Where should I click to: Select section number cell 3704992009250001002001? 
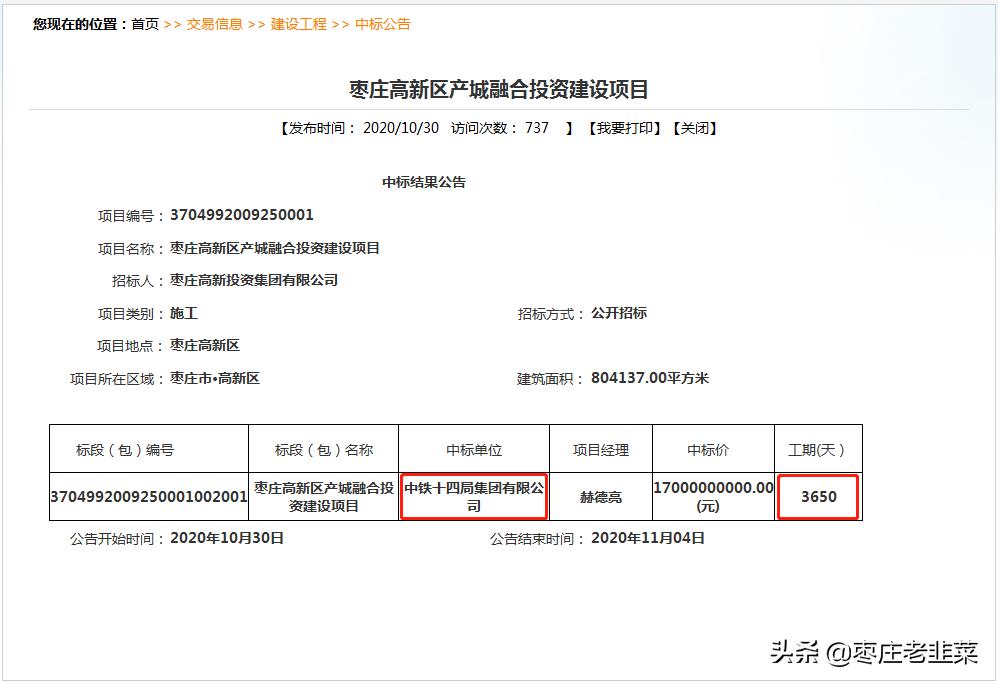[x=149, y=497]
